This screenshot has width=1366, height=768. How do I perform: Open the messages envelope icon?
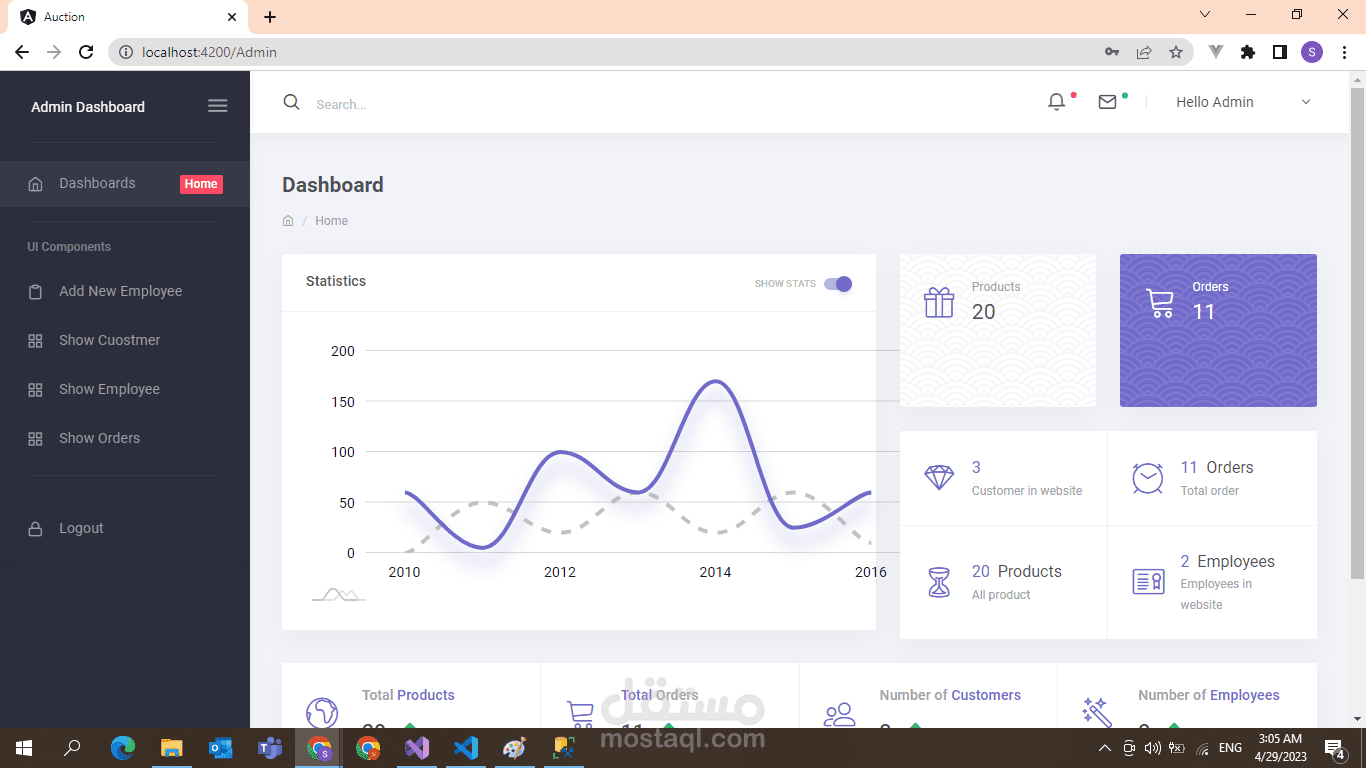click(x=1107, y=102)
